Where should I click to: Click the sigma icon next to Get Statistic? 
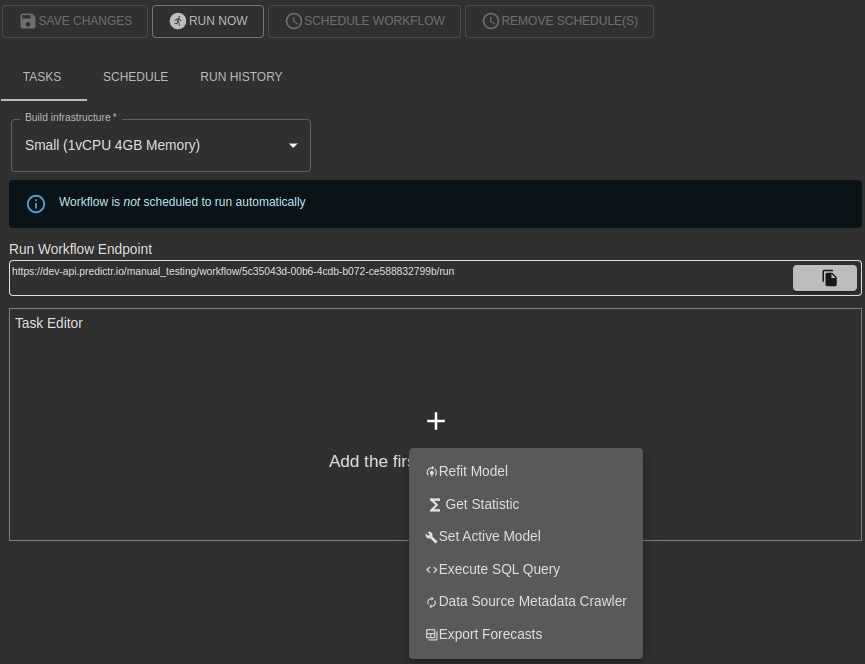[x=435, y=505]
